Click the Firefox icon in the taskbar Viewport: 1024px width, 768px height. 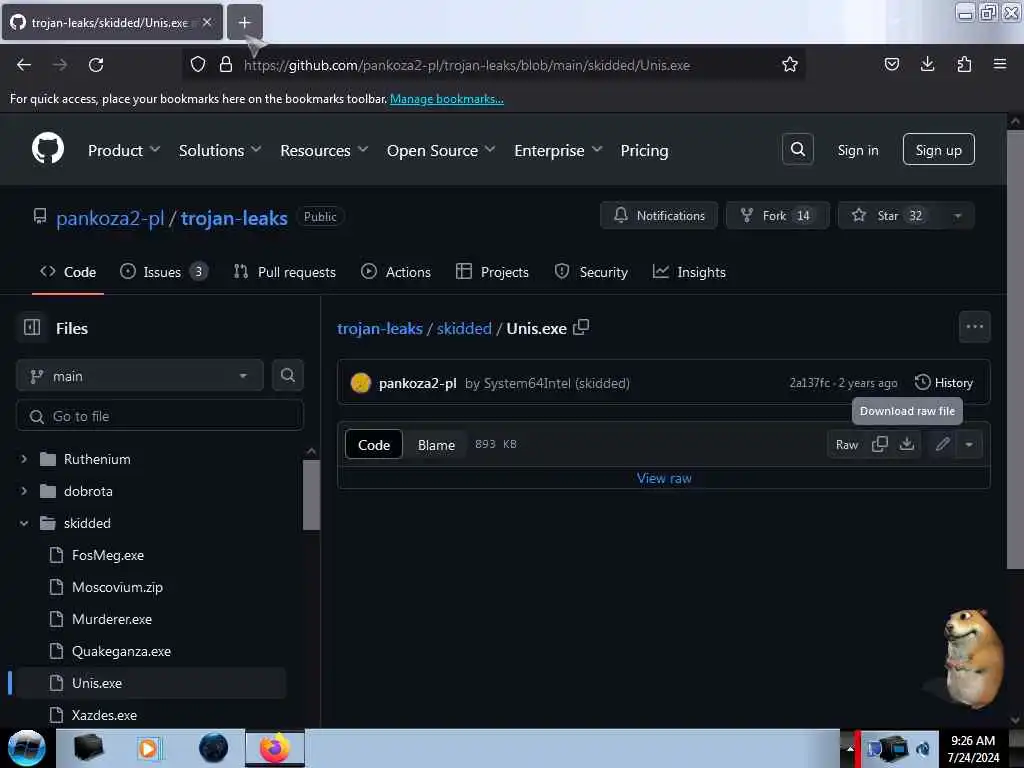(x=275, y=748)
